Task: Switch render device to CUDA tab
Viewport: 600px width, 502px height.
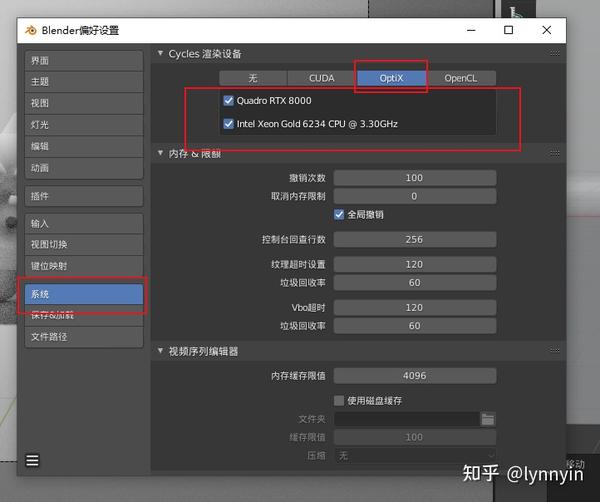Action: tap(322, 78)
